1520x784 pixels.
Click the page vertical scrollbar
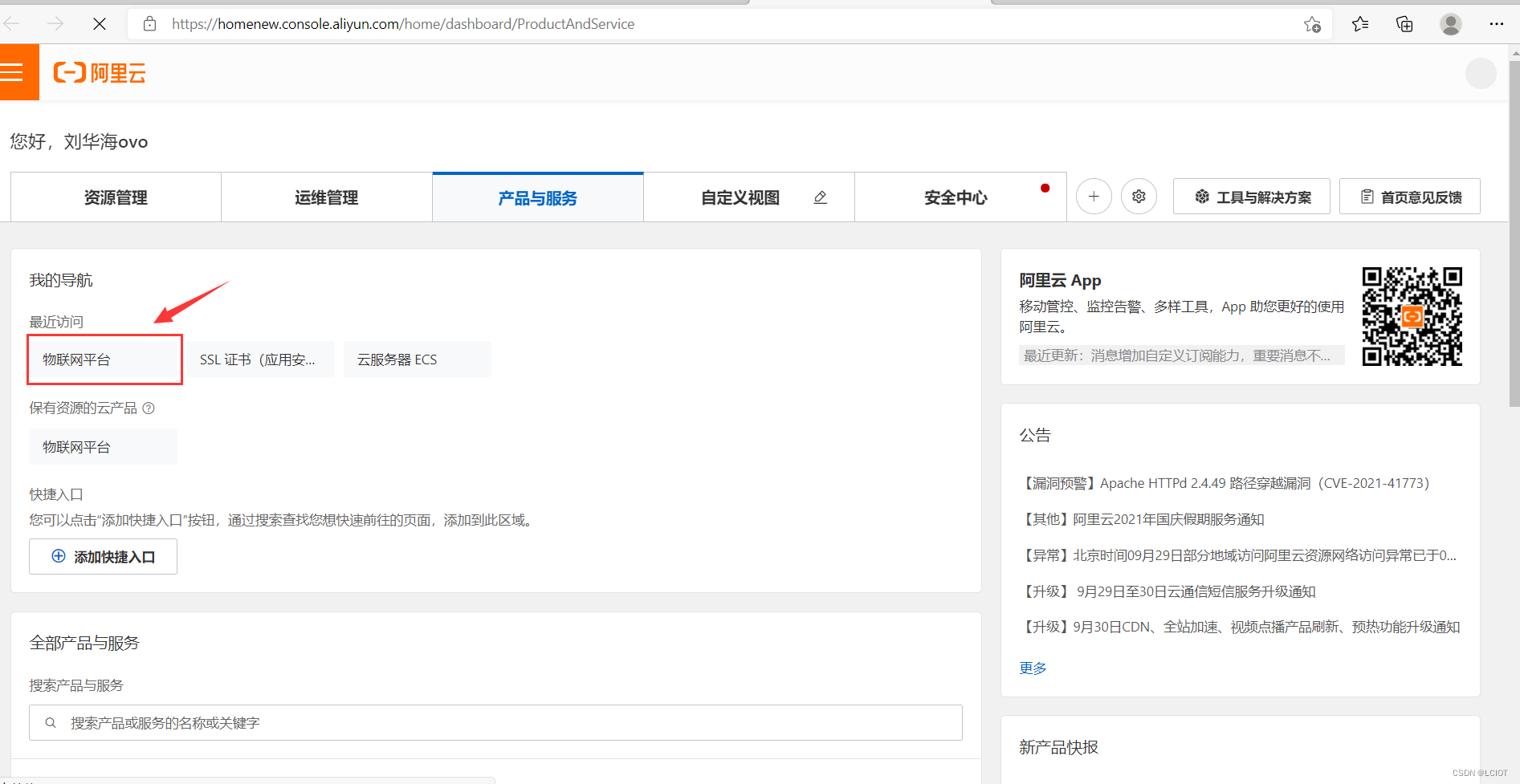(x=1514, y=234)
